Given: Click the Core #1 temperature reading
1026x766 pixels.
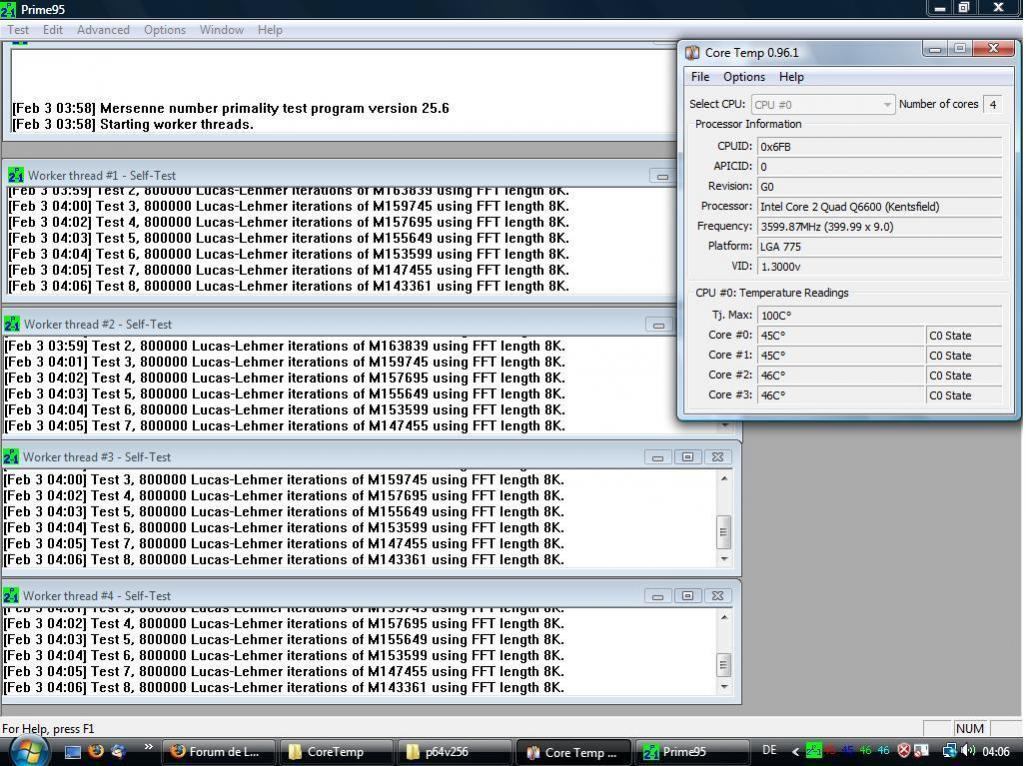Looking at the screenshot, I should [x=841, y=355].
